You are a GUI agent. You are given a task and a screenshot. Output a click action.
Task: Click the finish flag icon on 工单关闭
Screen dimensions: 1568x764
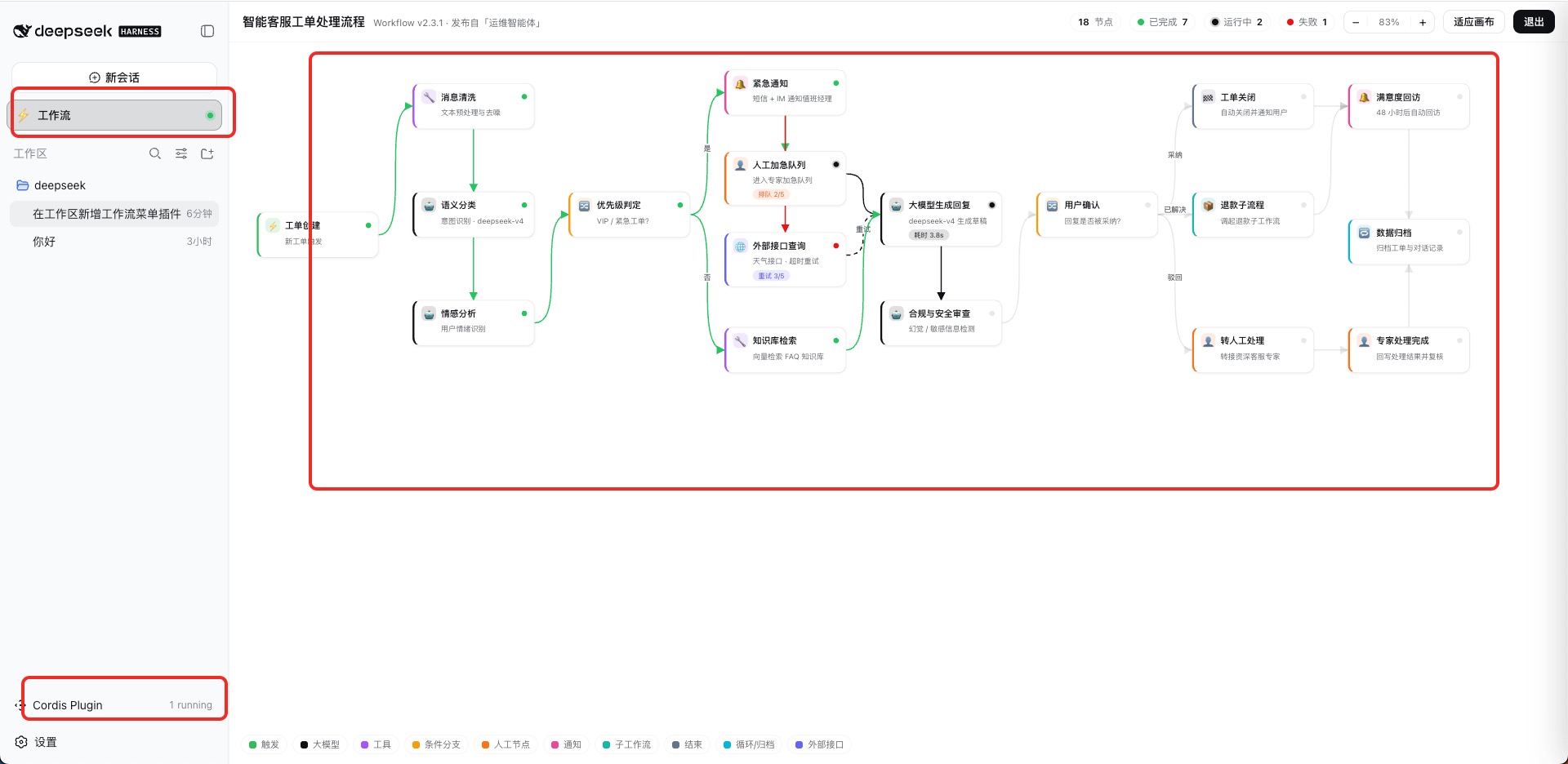1209,97
